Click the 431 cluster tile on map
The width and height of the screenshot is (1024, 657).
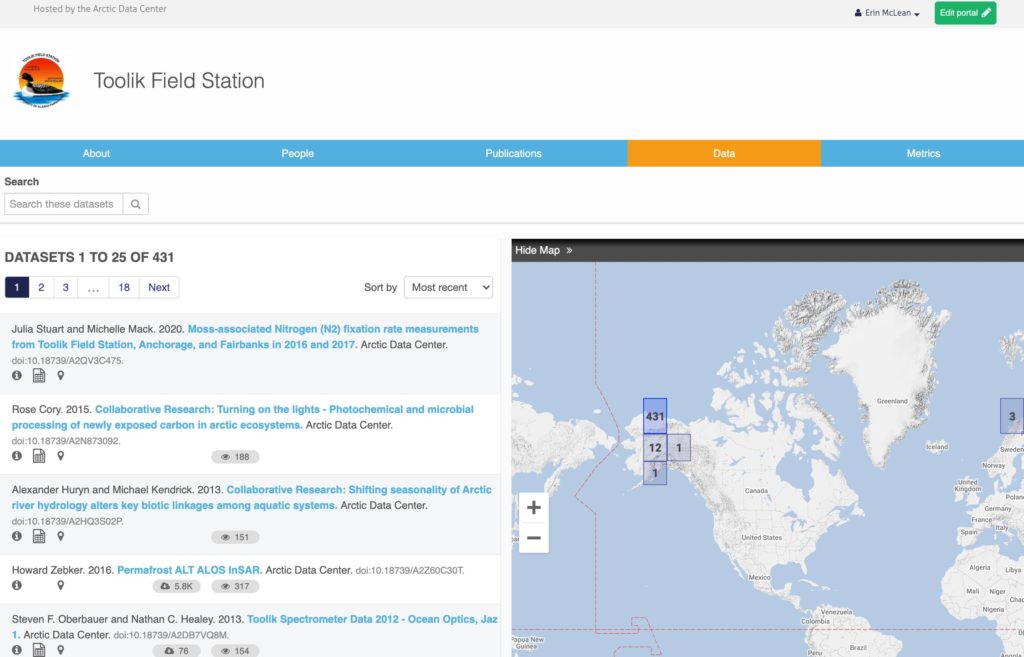(x=655, y=416)
